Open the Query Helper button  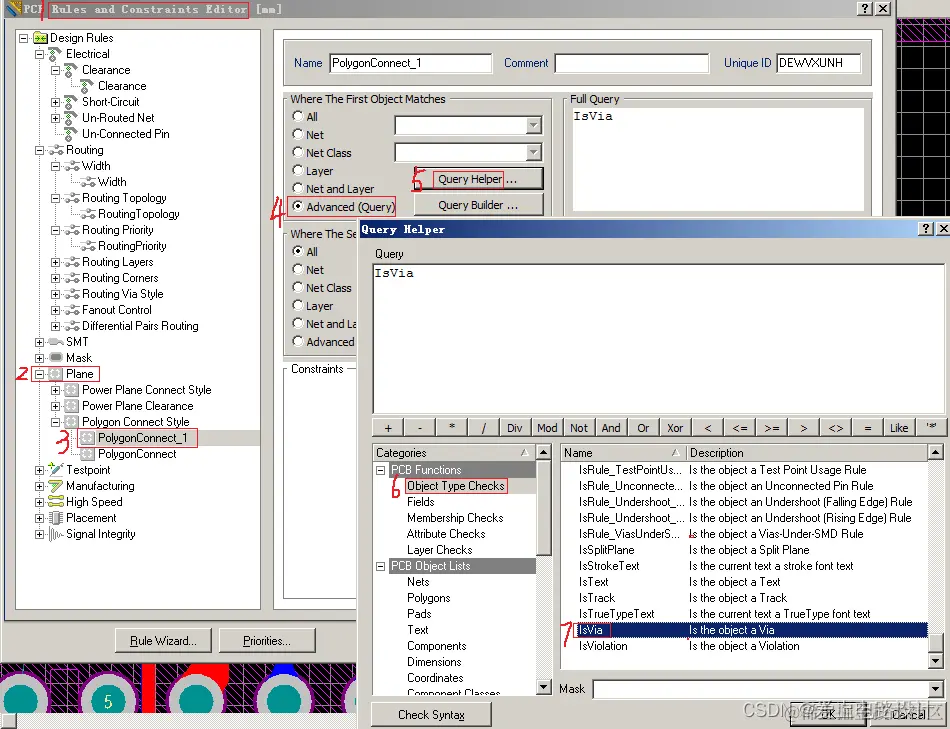point(478,179)
